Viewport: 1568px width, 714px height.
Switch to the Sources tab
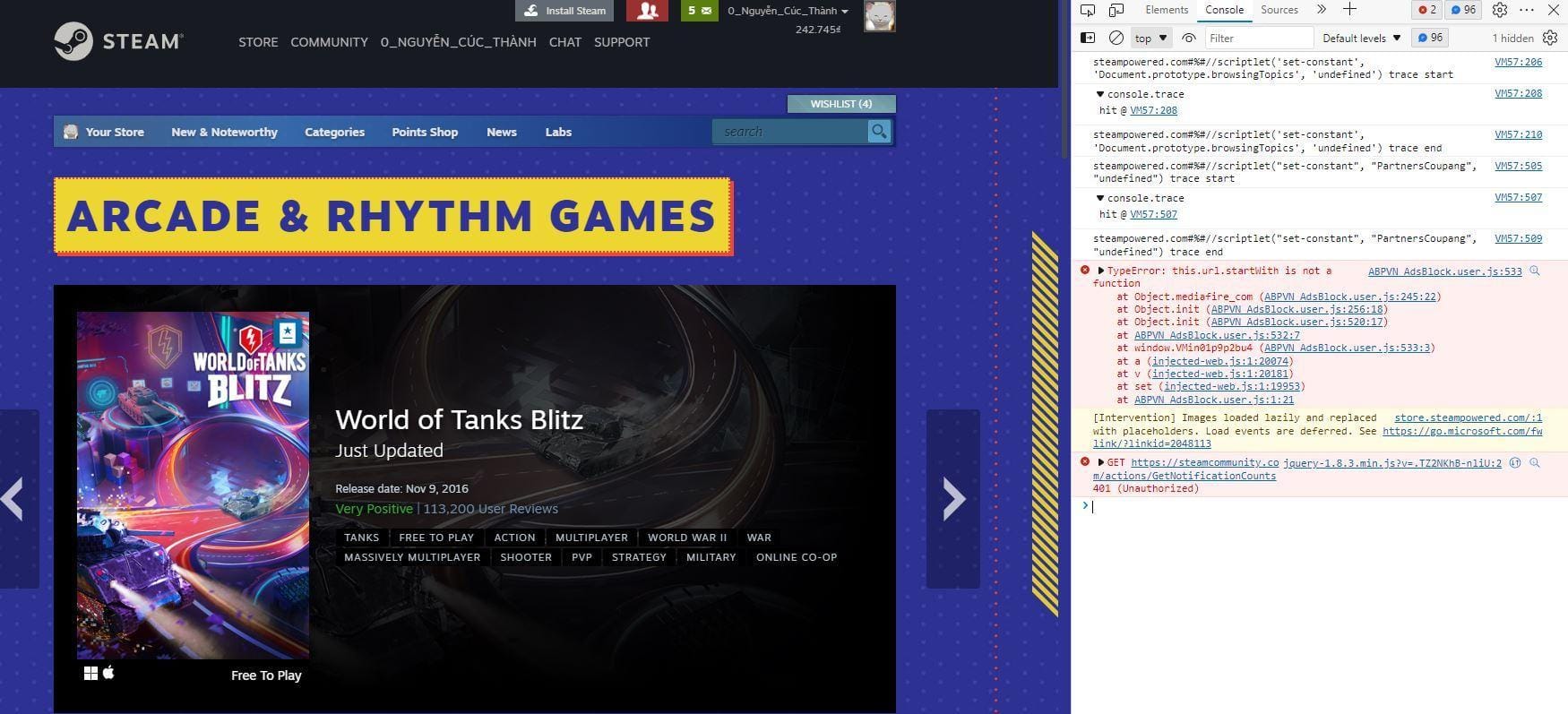(x=1279, y=10)
